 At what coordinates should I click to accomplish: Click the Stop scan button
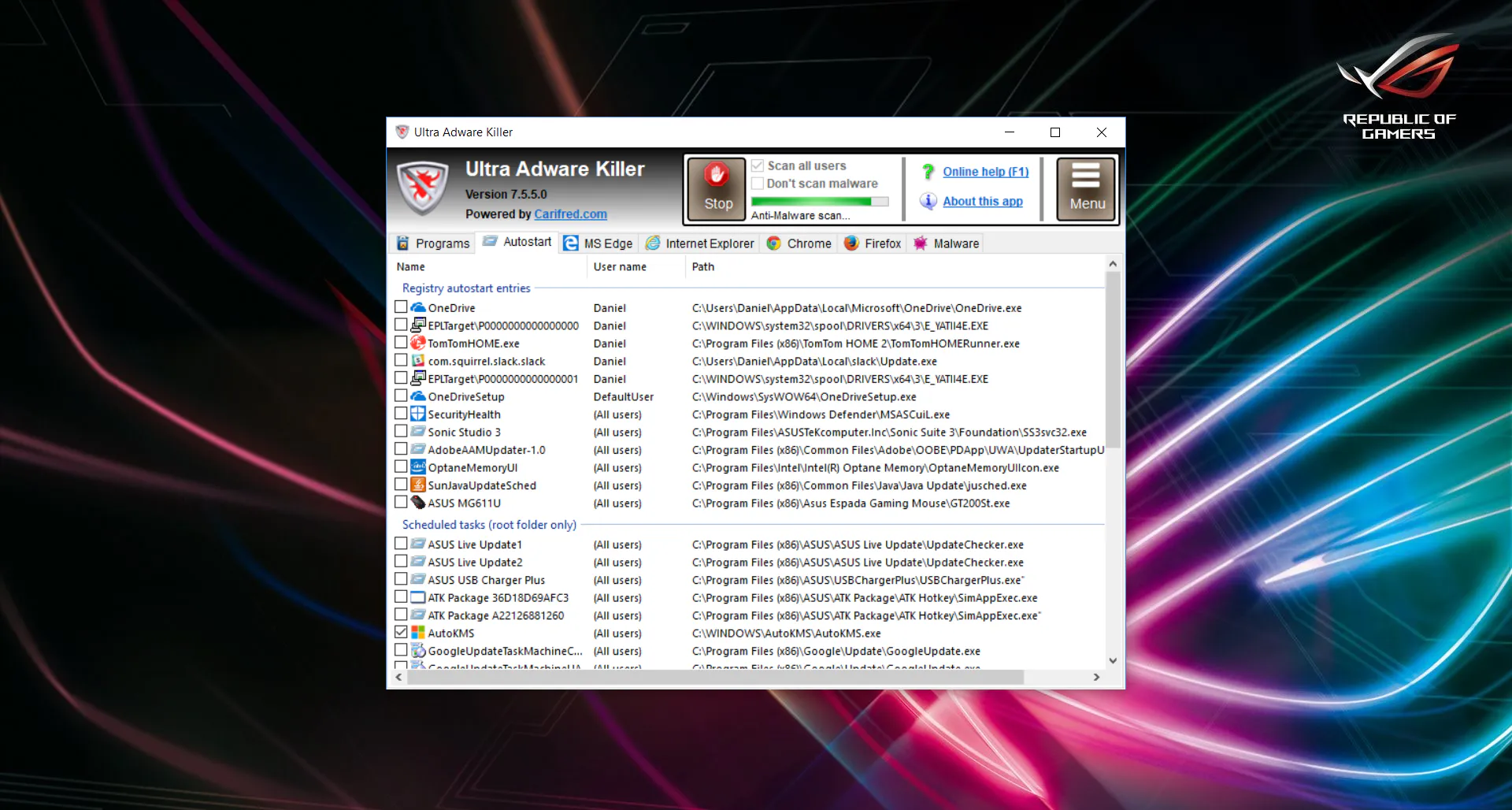point(716,188)
